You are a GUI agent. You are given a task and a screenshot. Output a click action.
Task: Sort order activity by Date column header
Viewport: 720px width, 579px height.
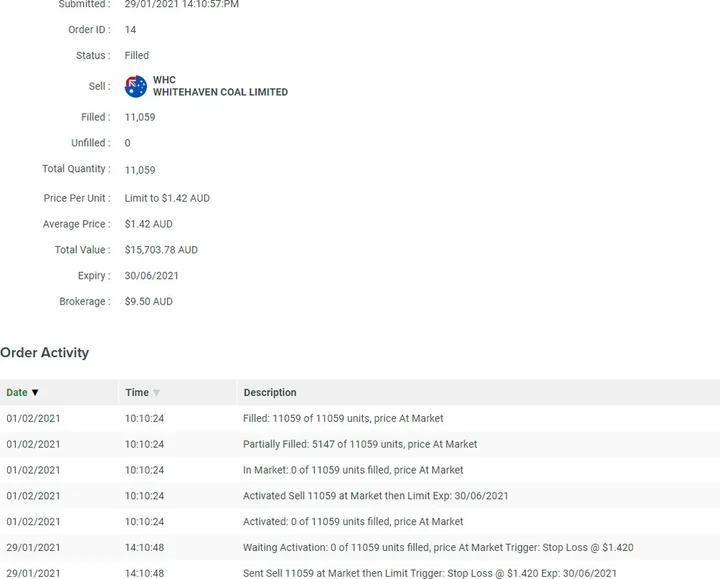(17, 393)
